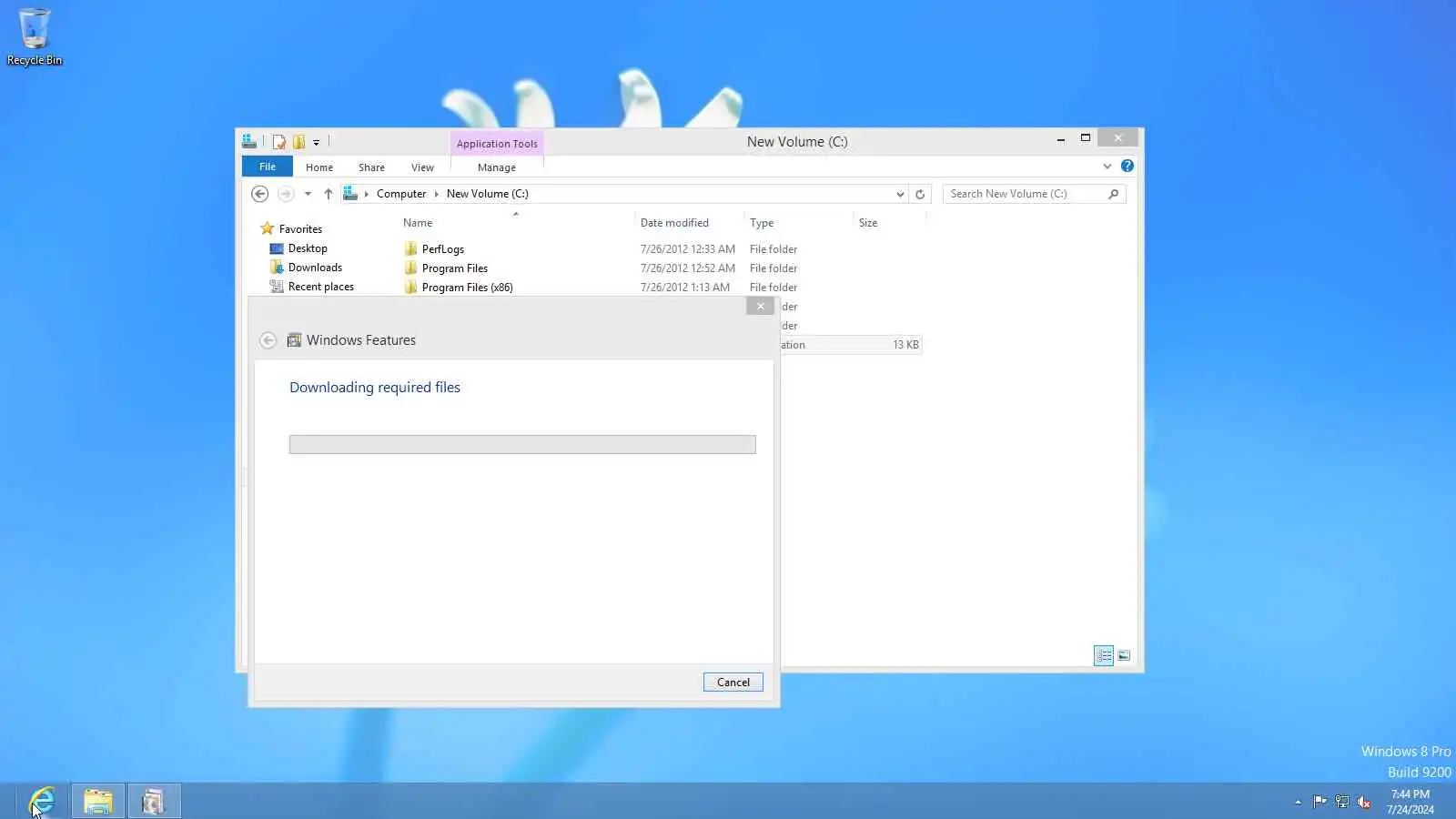Image resolution: width=1456 pixels, height=819 pixels.
Task: Open the Customize Quick Access Toolbar dropdown
Action: (x=316, y=142)
